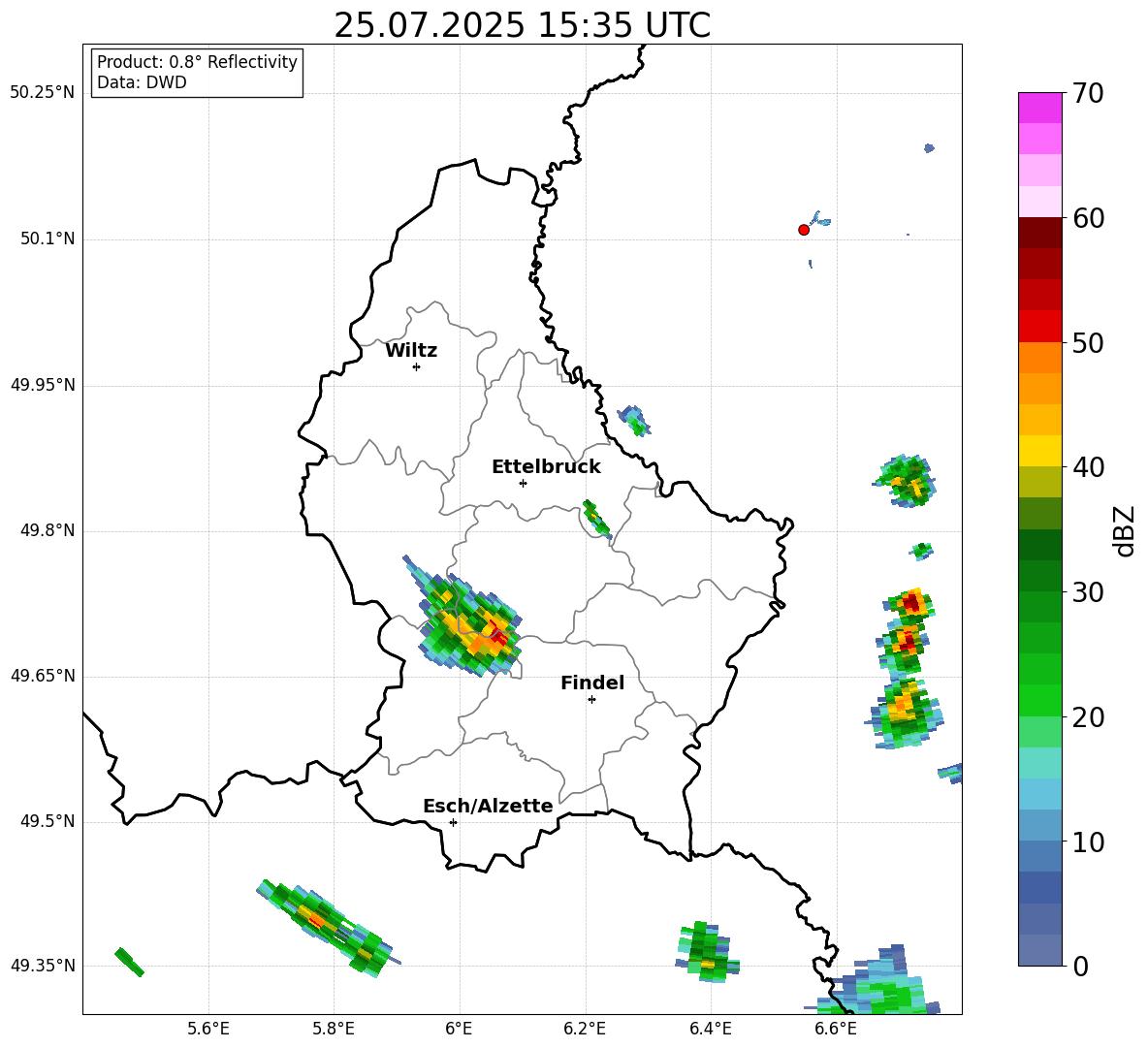
Task: Click the Wiltz cross marker
Action: pos(417,366)
